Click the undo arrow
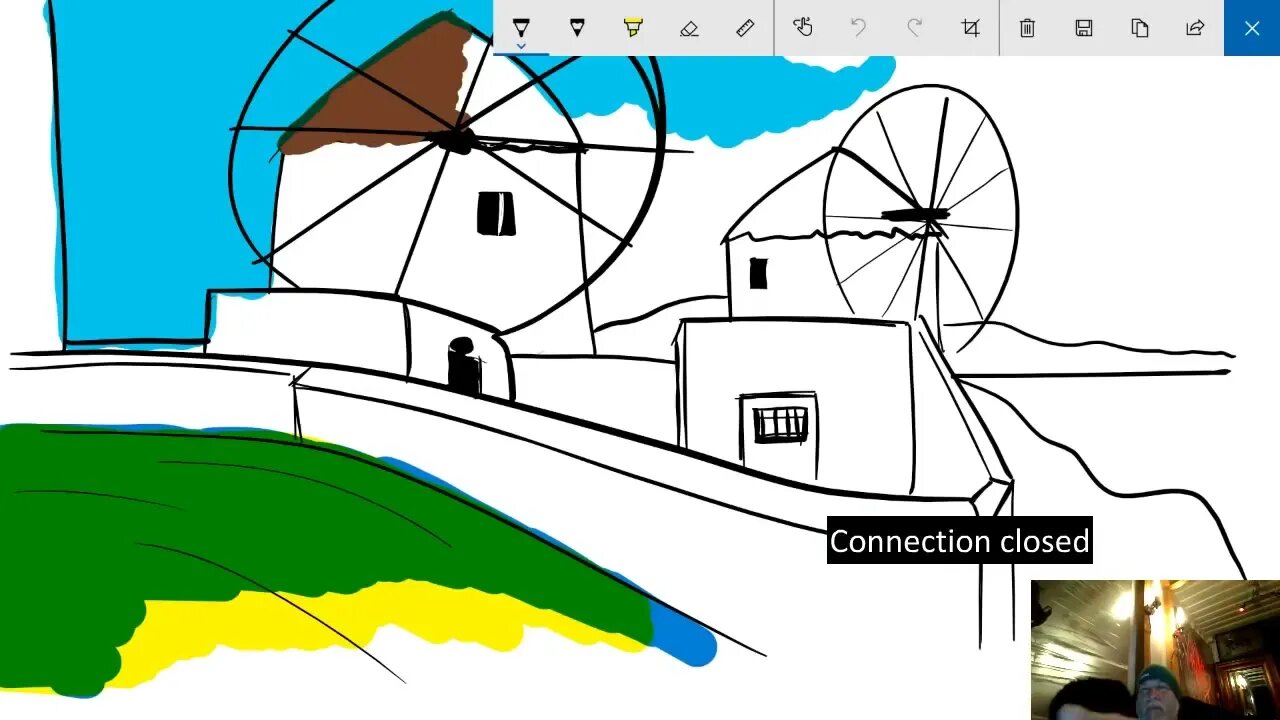Viewport: 1280px width, 720px height. pos(858,27)
